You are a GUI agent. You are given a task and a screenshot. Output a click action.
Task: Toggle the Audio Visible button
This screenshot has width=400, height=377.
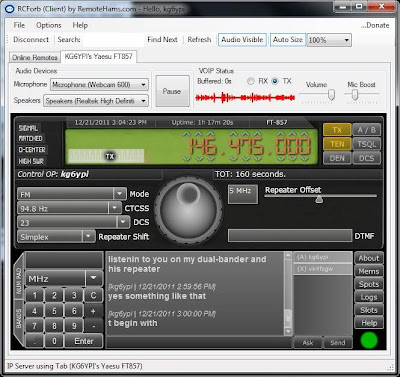[242, 40]
